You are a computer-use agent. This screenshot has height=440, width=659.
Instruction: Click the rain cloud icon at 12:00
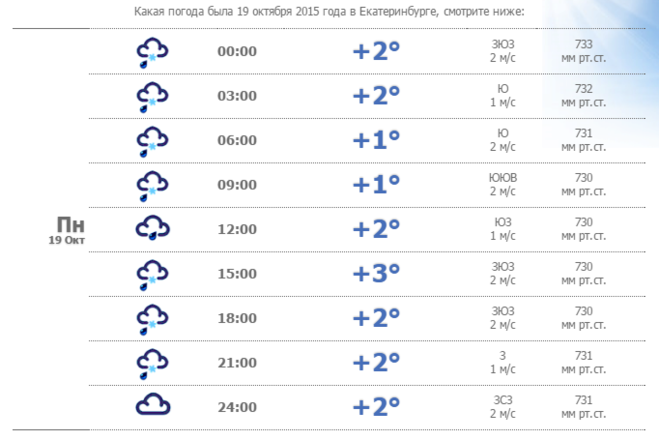(x=152, y=229)
